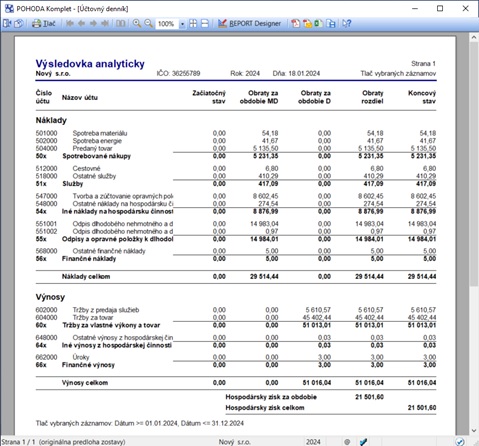This screenshot has width=479, height=446.
Task: Click 'Začiatočný stav' column header
Action: click(x=209, y=97)
